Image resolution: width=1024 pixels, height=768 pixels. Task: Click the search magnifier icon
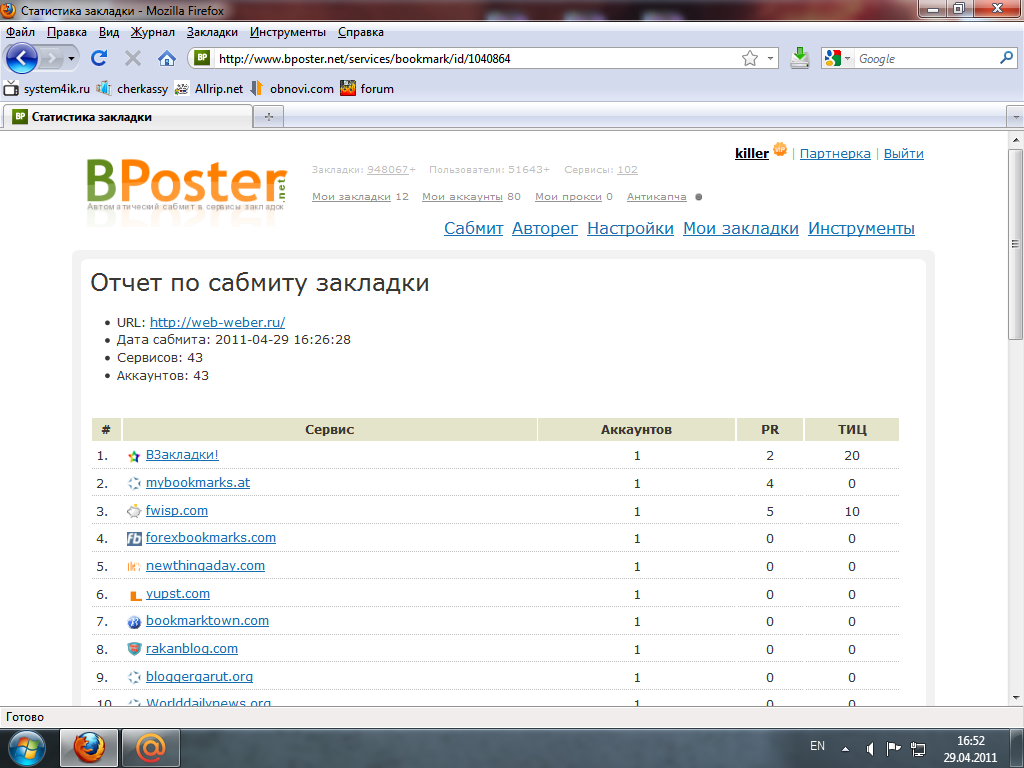1006,58
